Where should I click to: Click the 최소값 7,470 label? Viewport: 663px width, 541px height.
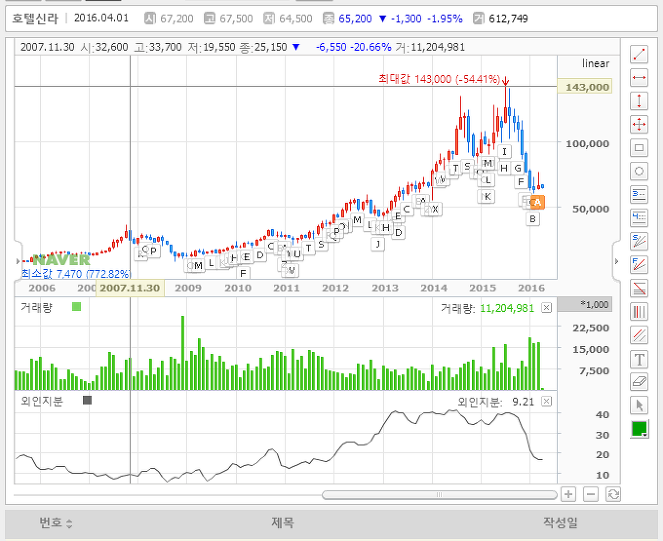coord(76,274)
